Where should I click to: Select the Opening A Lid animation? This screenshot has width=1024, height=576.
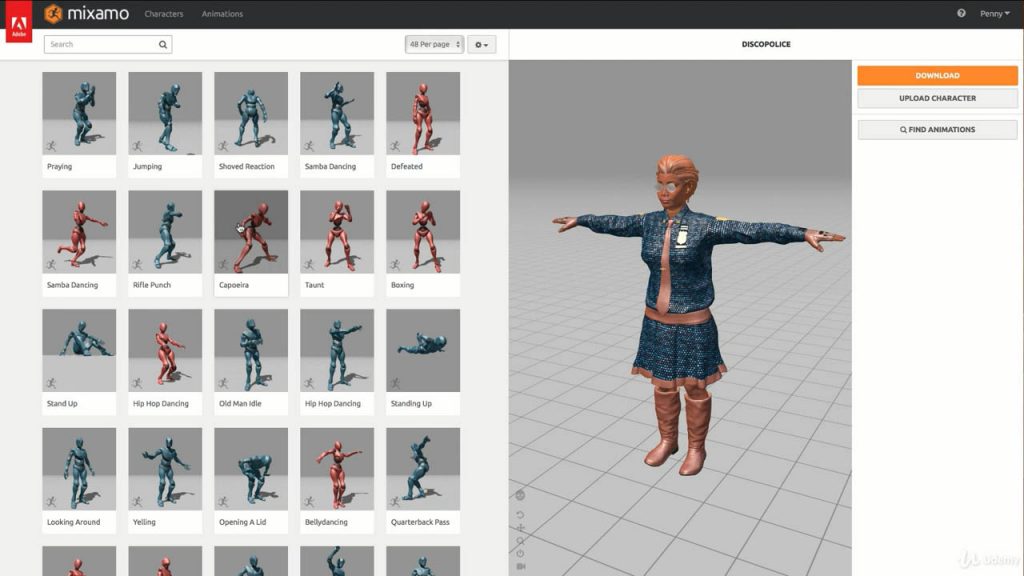[x=251, y=481]
